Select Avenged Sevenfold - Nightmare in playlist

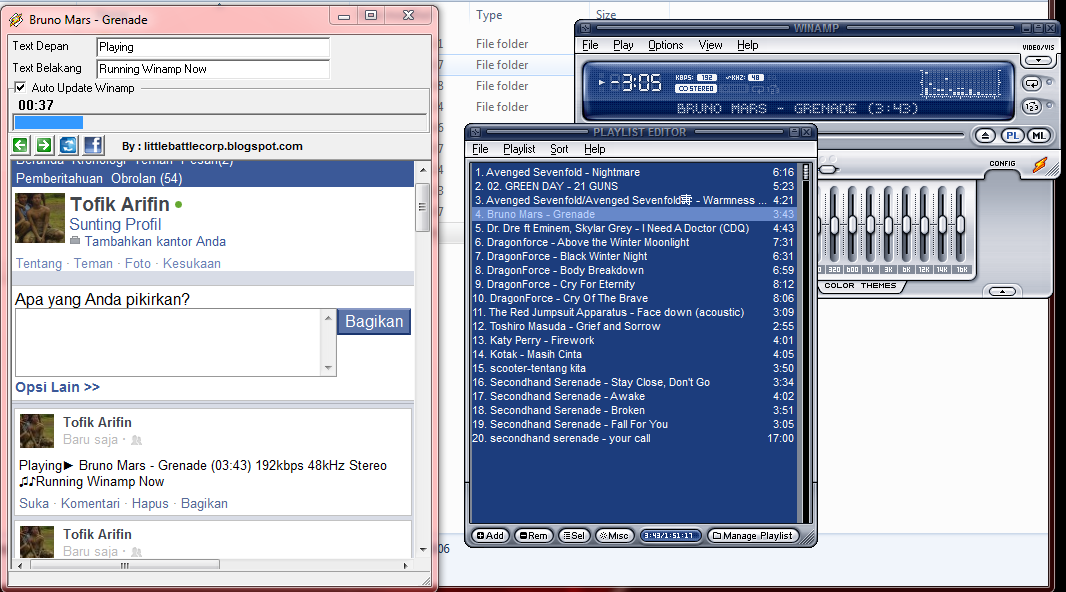633,172
